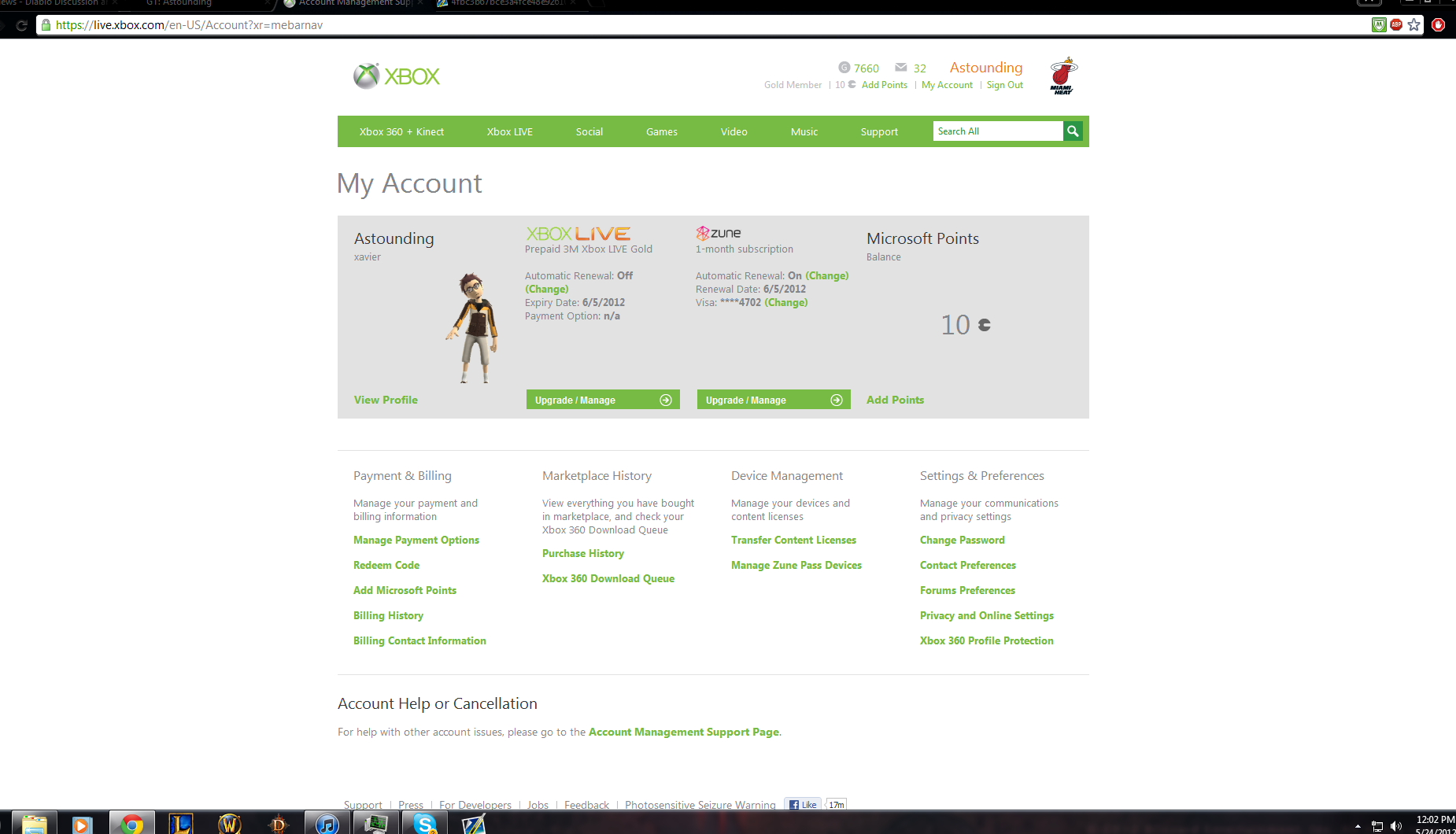Click the Change Password link

coord(963,540)
